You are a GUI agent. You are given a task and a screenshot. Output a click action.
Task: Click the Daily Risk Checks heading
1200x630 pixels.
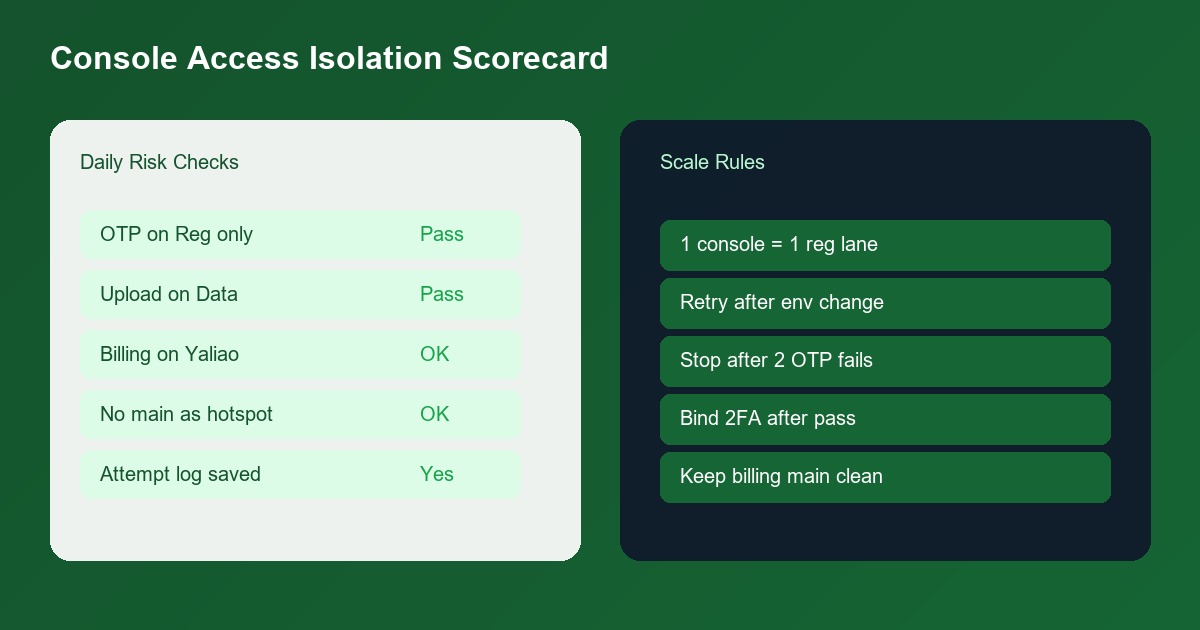pos(159,162)
